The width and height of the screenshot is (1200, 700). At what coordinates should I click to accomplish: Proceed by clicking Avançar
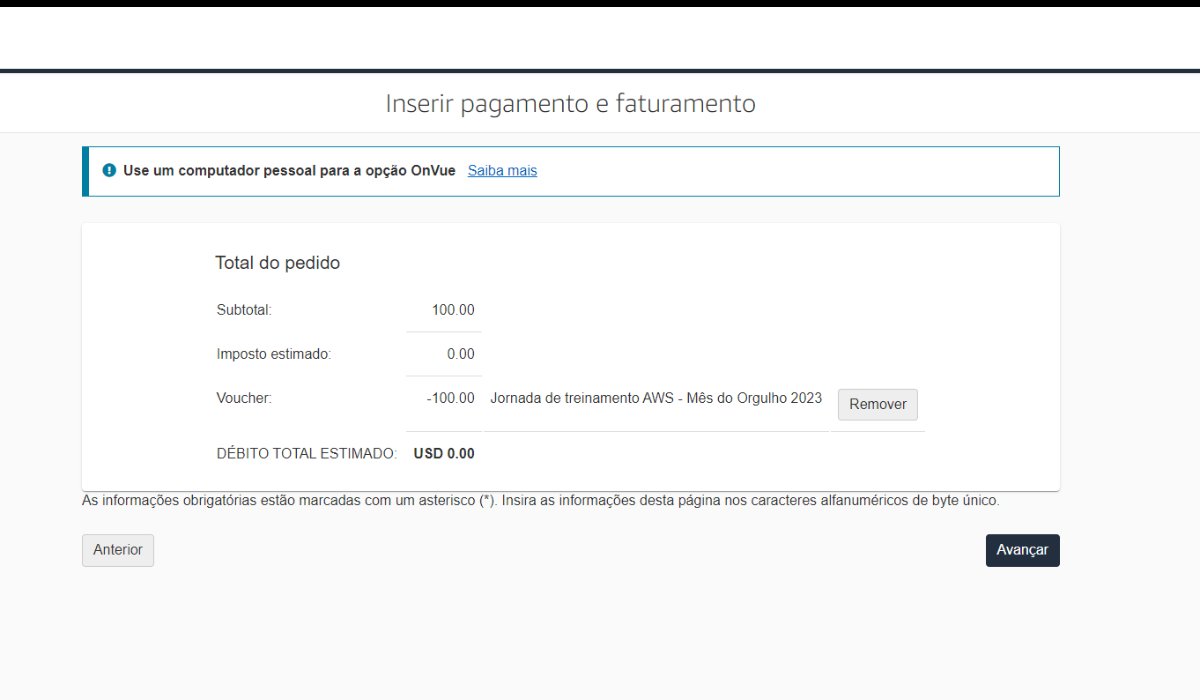click(x=1022, y=550)
